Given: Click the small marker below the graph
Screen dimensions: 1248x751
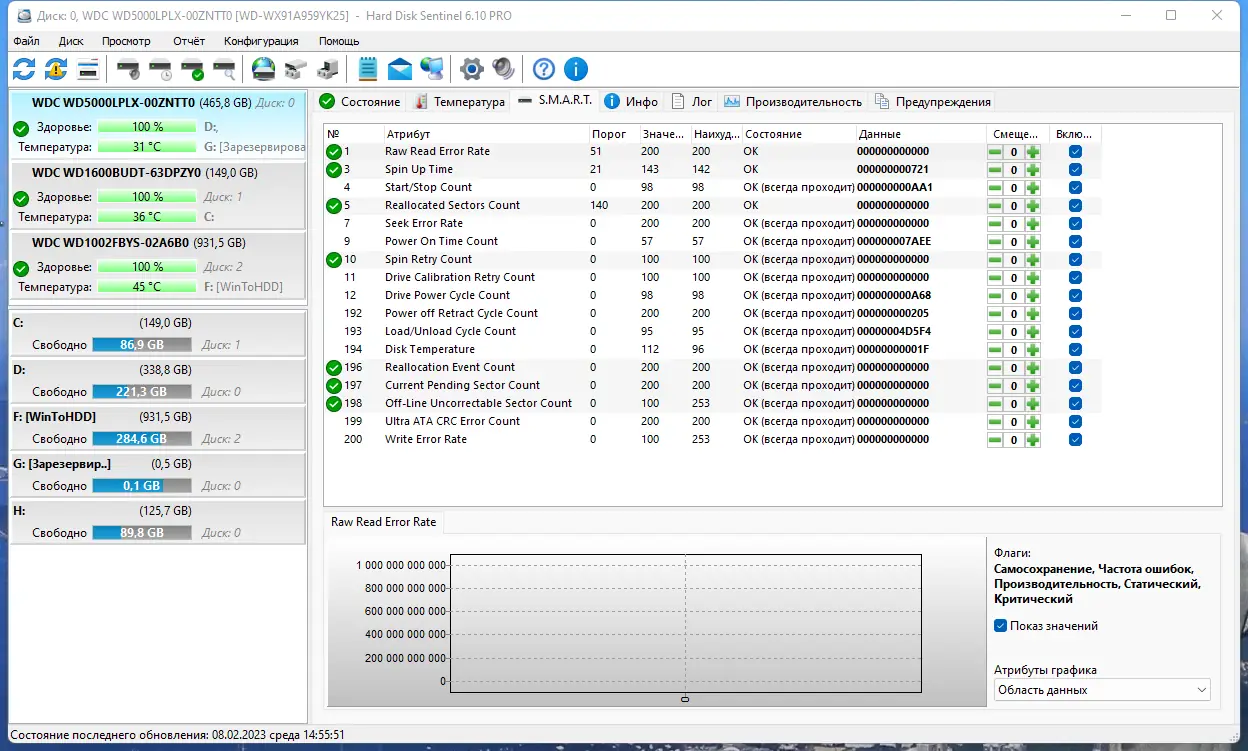Looking at the screenshot, I should coord(685,699).
